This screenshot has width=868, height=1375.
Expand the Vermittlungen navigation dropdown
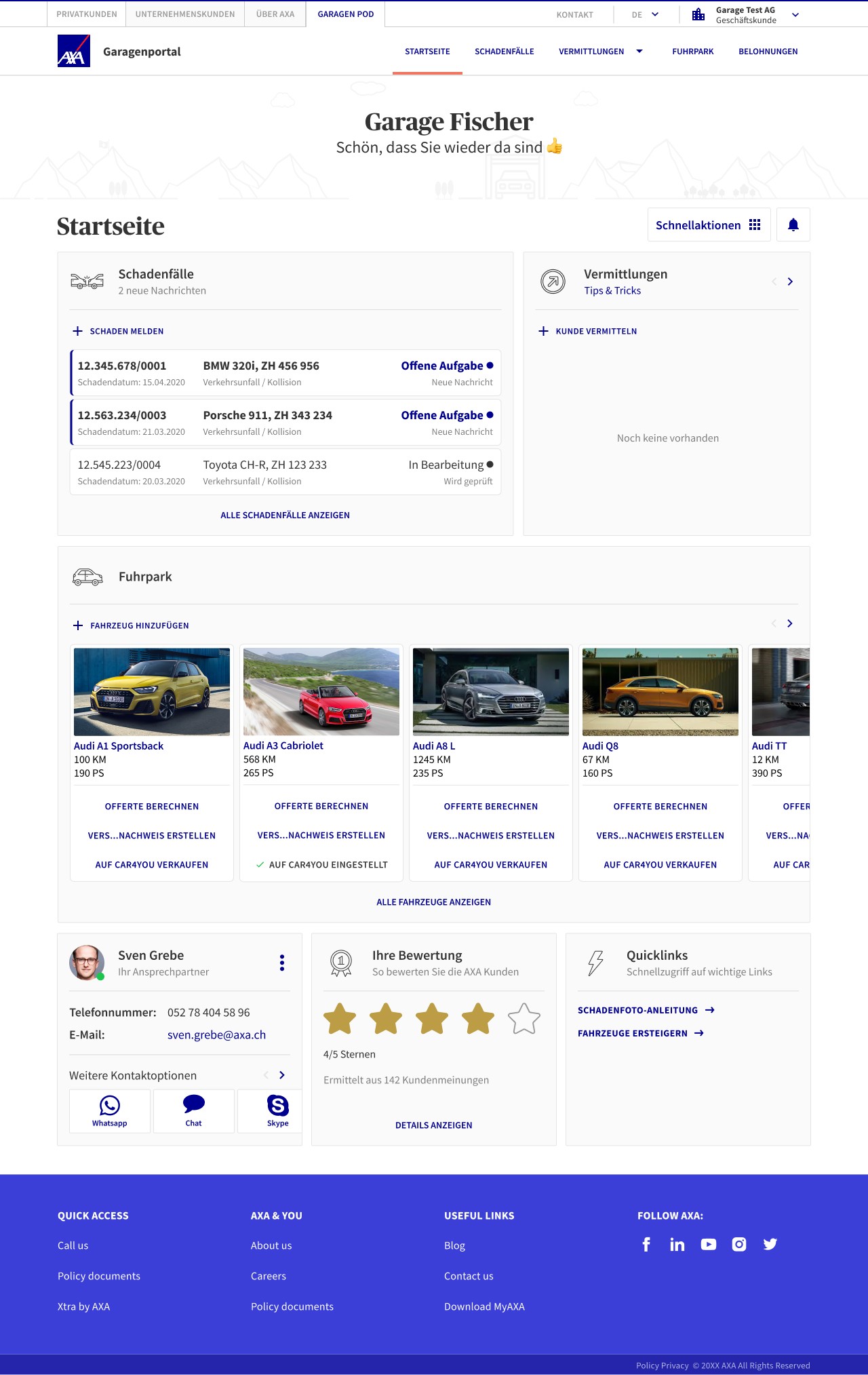(x=639, y=52)
